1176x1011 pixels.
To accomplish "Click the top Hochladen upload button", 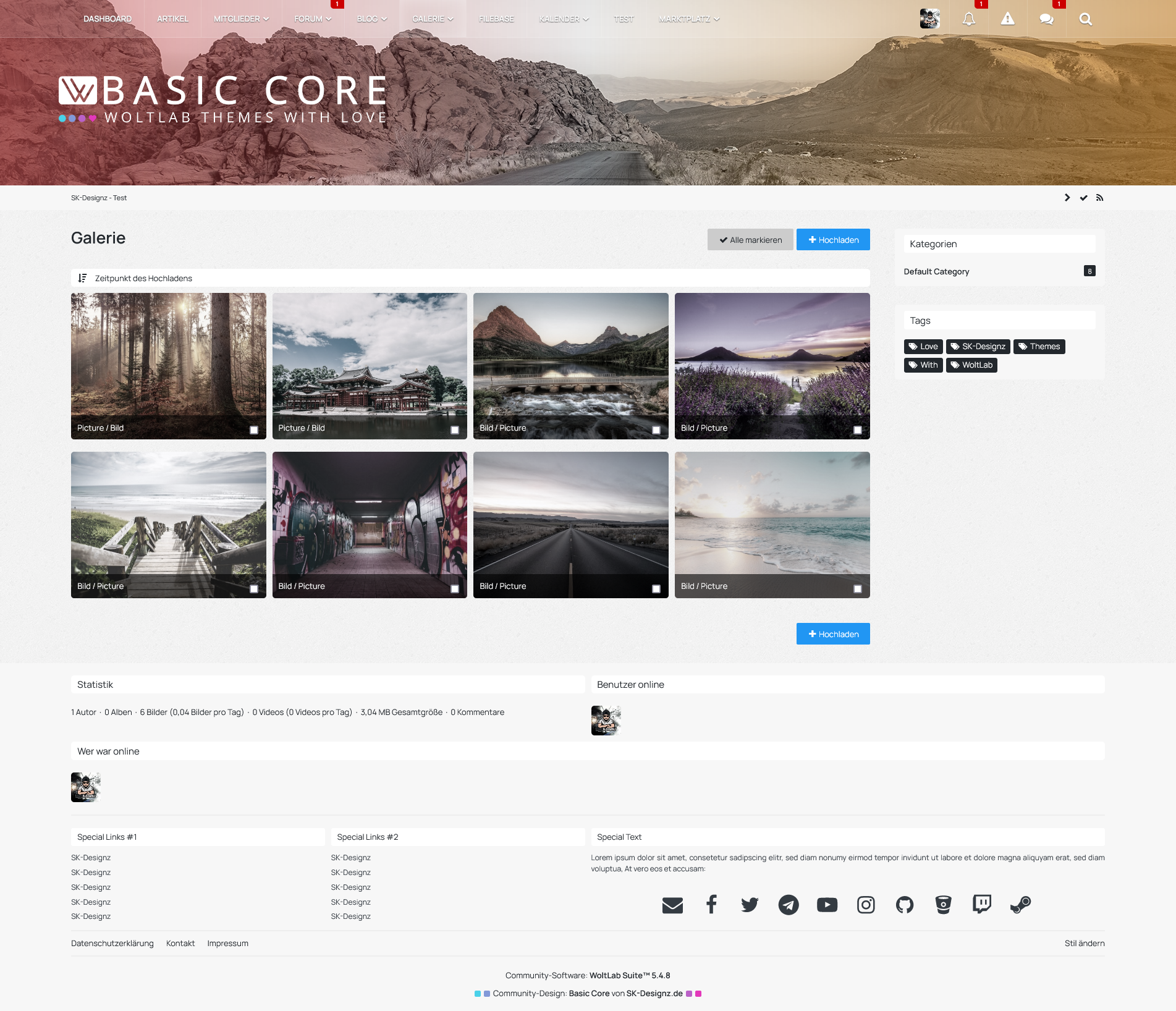I will tap(832, 240).
